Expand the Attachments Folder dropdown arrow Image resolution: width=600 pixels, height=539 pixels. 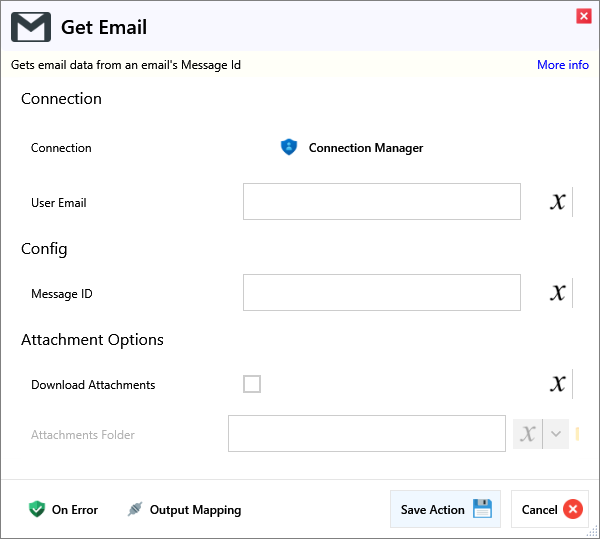(x=556, y=434)
